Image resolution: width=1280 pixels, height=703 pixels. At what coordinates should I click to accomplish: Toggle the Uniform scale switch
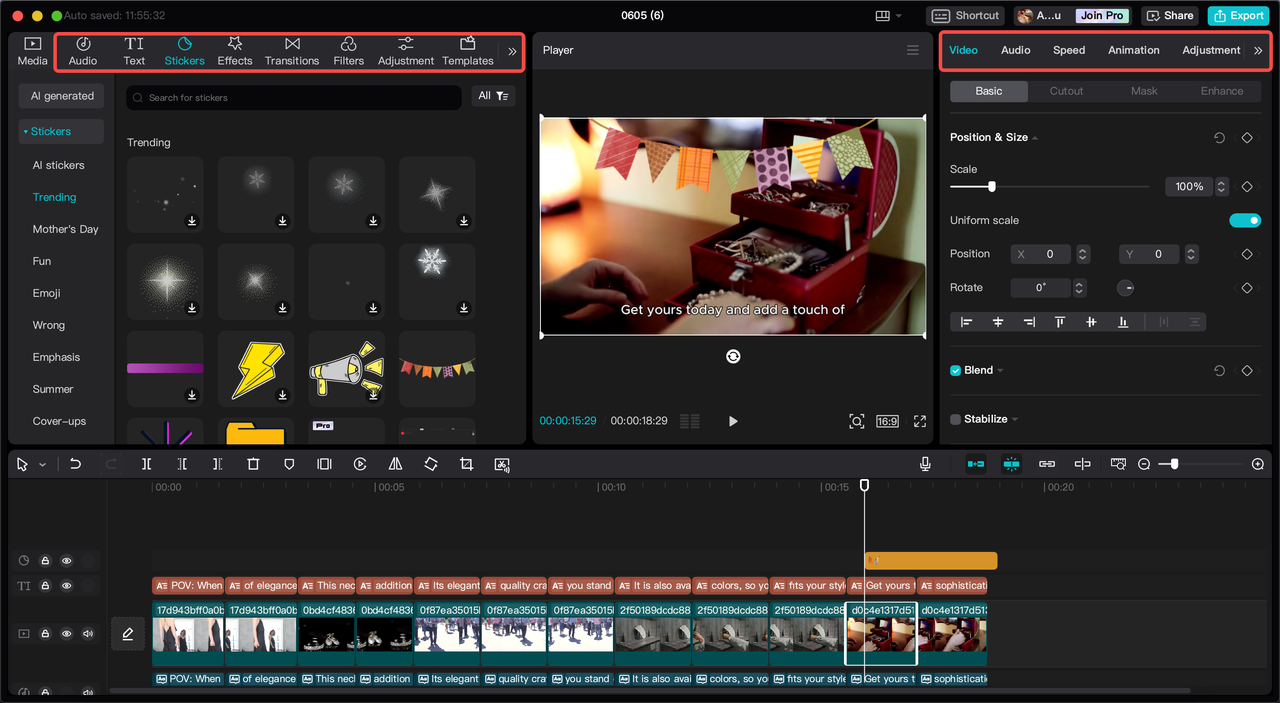tap(1245, 220)
